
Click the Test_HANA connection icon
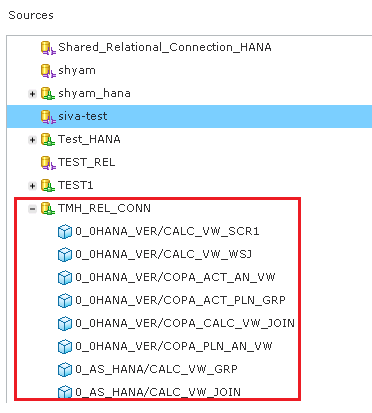(x=48, y=139)
